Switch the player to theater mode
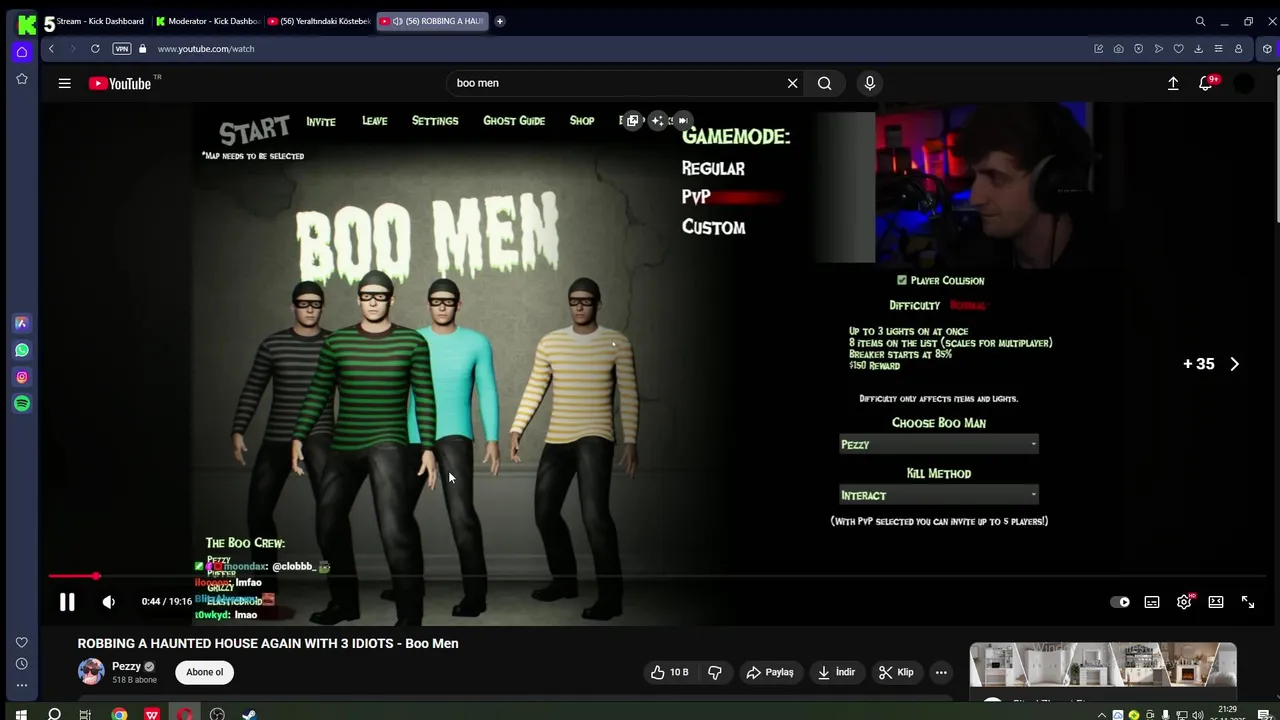Viewport: 1280px width, 720px height. pos(1216,602)
